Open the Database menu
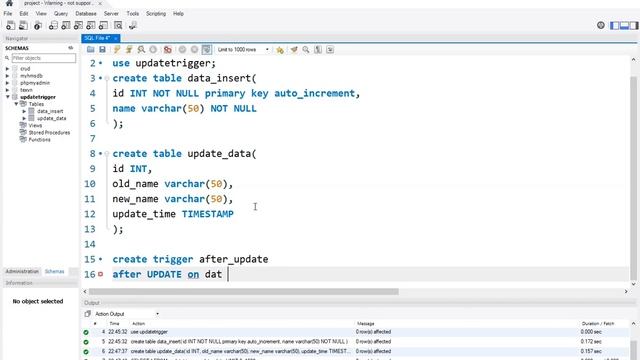640x360 pixels. click(86, 13)
